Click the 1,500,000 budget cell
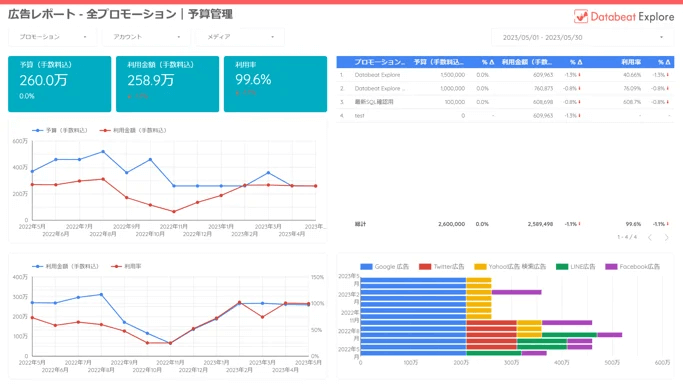 click(x=453, y=75)
